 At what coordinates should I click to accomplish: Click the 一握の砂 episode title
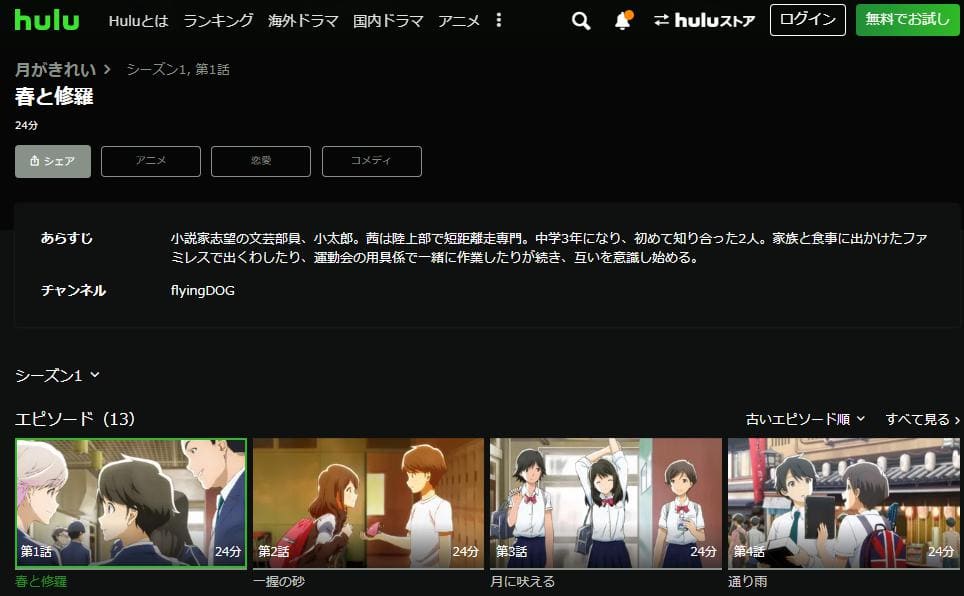(279, 581)
